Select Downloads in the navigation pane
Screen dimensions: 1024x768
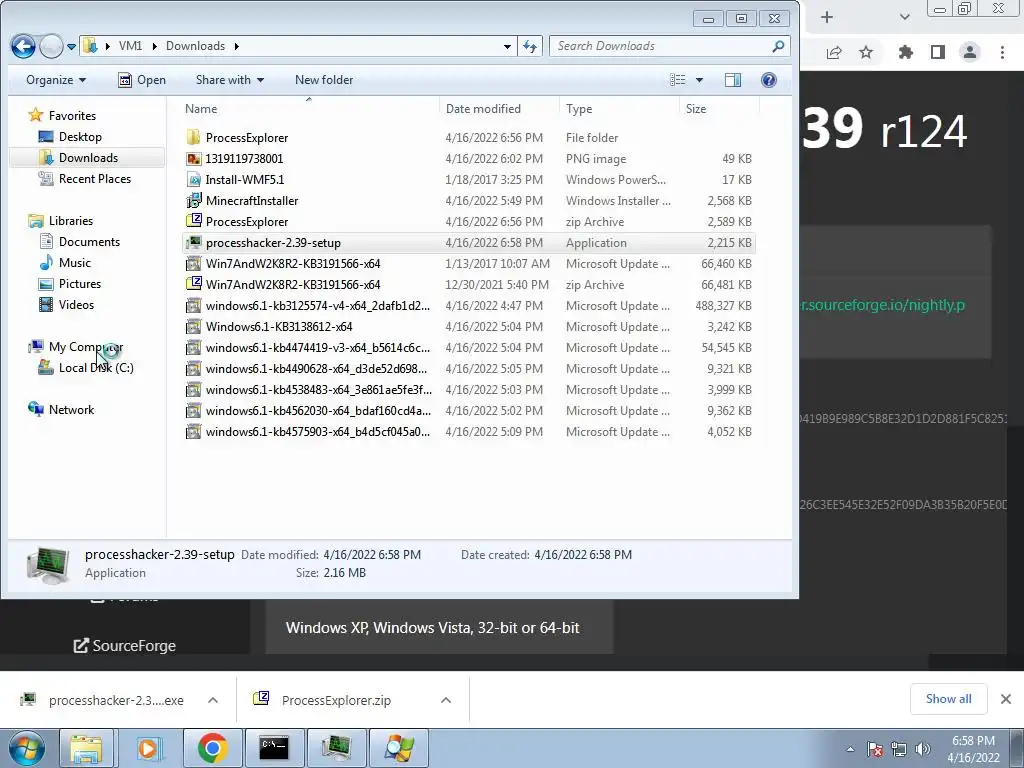88,157
